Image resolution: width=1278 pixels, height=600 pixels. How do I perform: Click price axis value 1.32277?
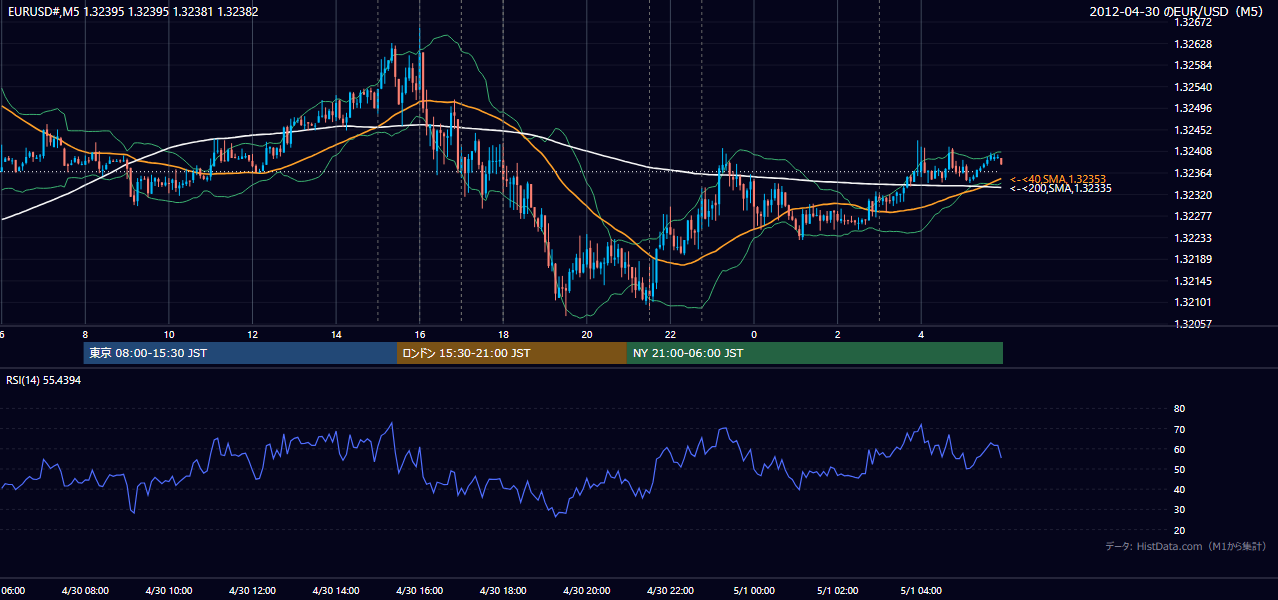tap(1192, 216)
